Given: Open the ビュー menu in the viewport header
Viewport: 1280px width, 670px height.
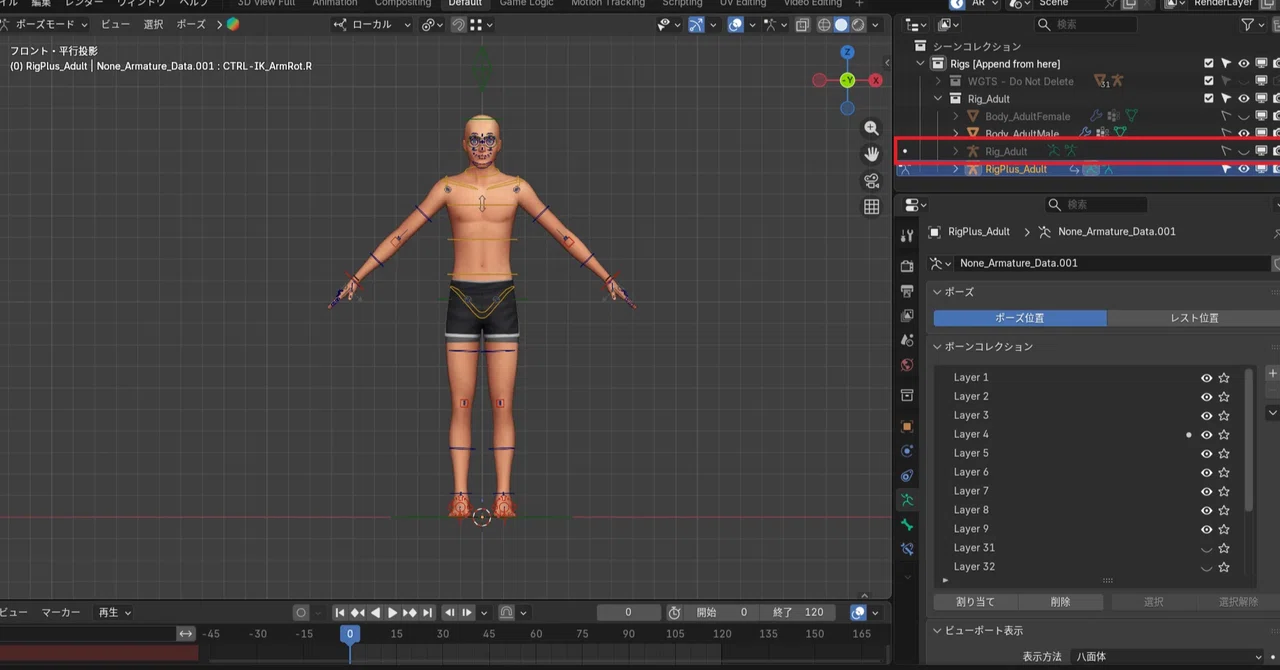Looking at the screenshot, I should tap(115, 25).
